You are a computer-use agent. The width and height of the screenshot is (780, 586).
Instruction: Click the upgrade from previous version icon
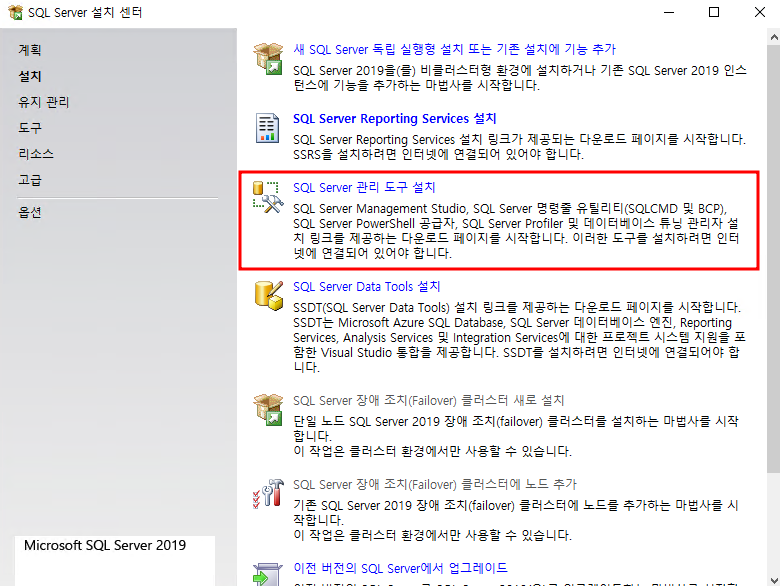(x=268, y=575)
